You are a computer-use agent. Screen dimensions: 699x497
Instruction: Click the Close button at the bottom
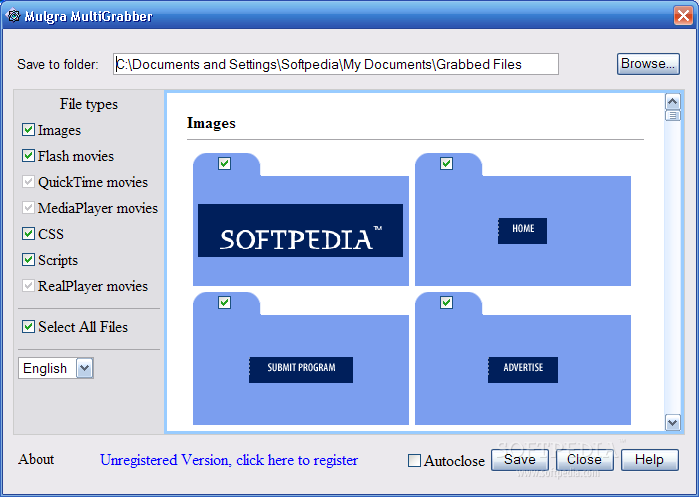pos(584,460)
